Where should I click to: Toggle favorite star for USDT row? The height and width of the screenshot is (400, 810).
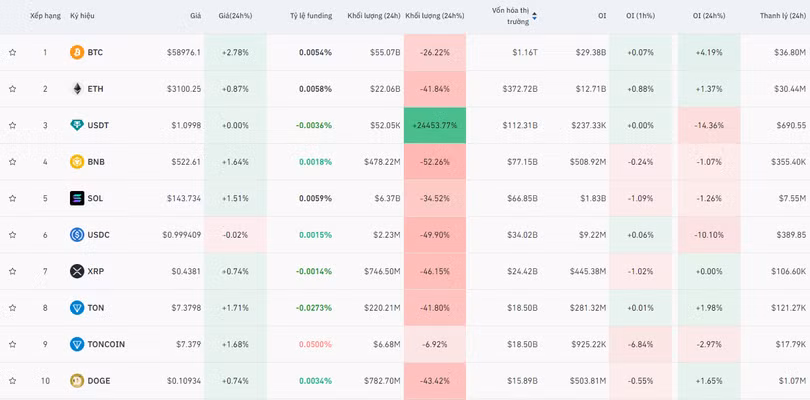click(x=13, y=125)
